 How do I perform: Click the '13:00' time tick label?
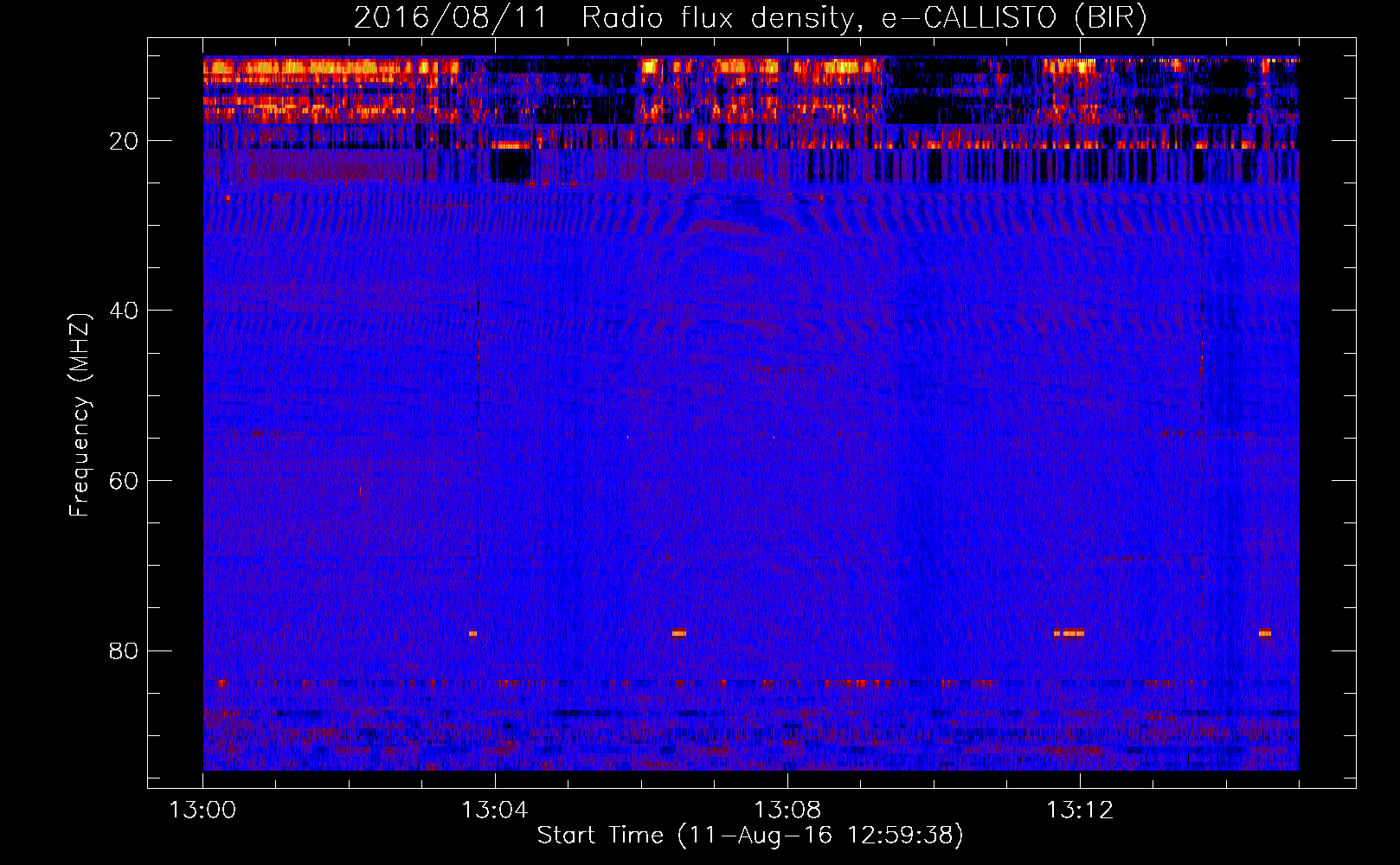tap(202, 811)
